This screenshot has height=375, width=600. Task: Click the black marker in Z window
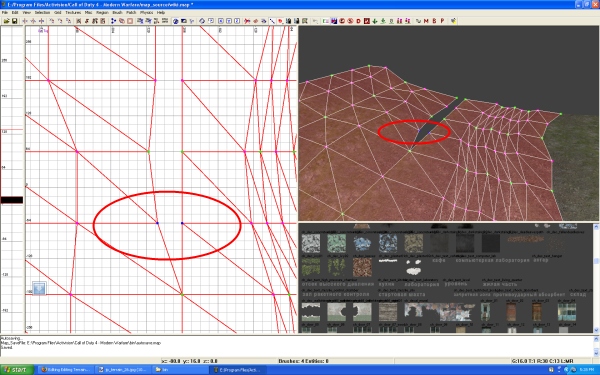tap(11, 200)
